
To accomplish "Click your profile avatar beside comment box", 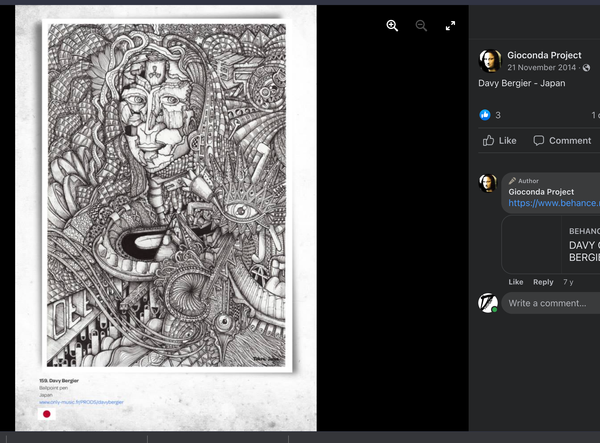I will [488, 302].
